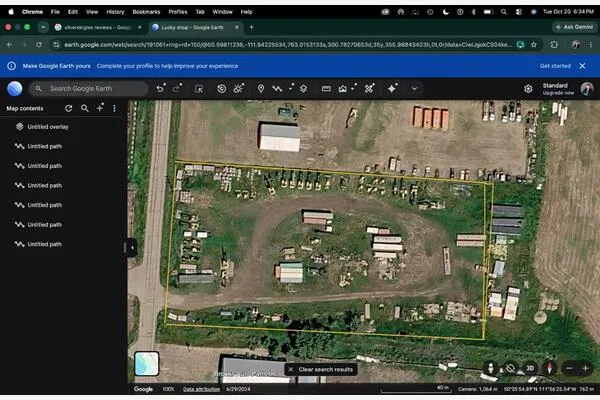
Task: Zoom in with plus button
Action: 585,368
